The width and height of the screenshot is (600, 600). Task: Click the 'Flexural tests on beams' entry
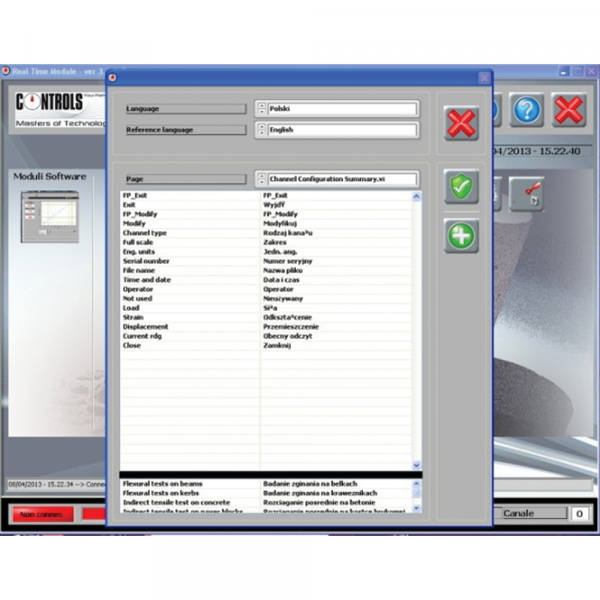(190, 484)
